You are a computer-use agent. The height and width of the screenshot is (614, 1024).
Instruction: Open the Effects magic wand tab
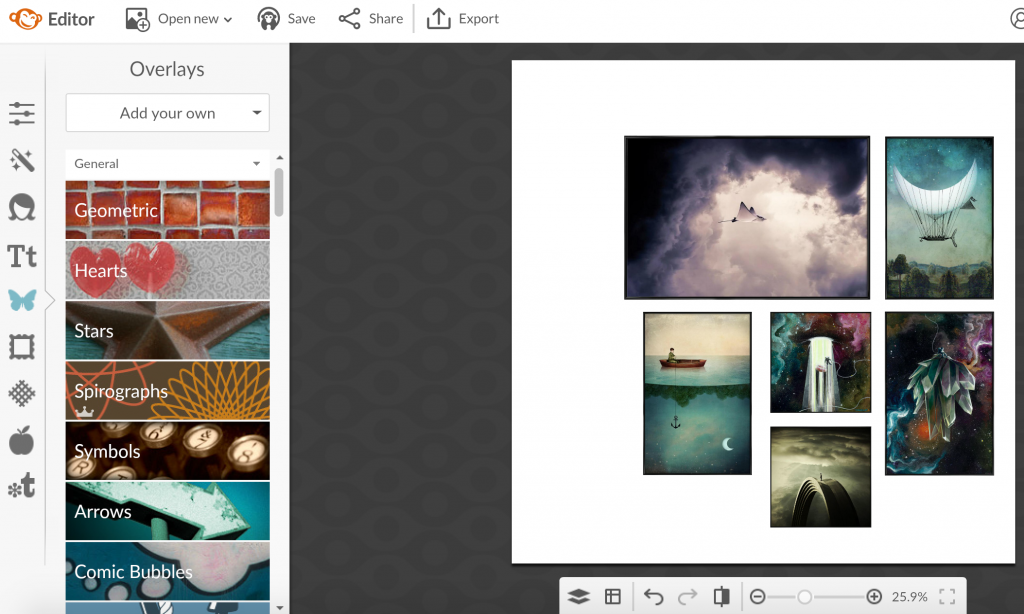[x=22, y=160]
